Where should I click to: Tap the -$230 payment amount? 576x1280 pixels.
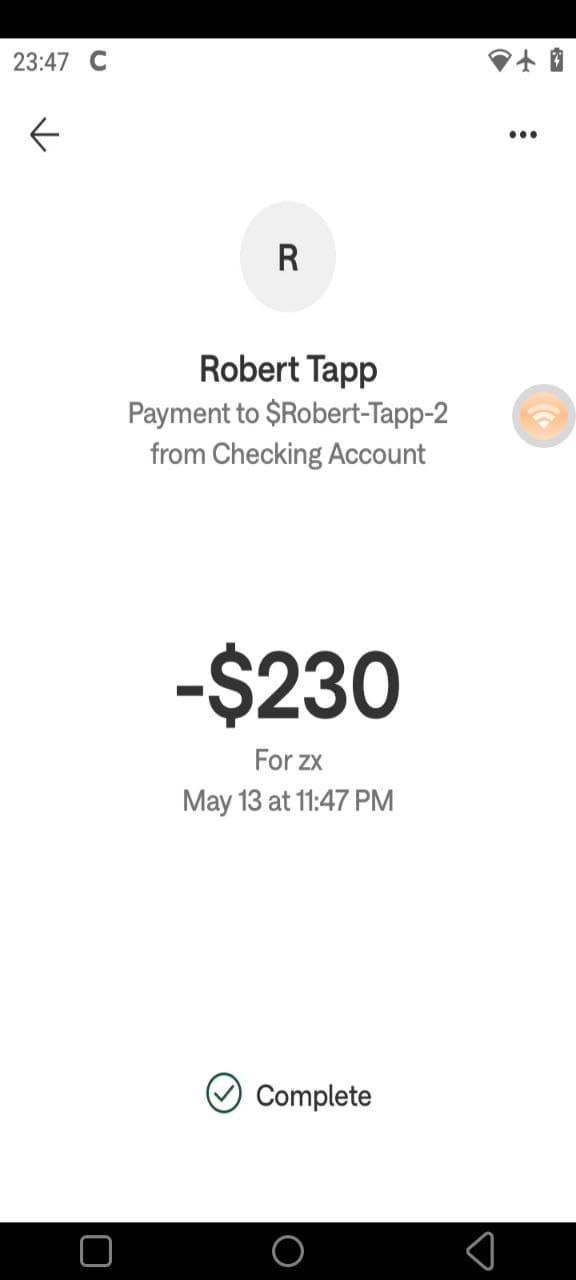coord(288,687)
